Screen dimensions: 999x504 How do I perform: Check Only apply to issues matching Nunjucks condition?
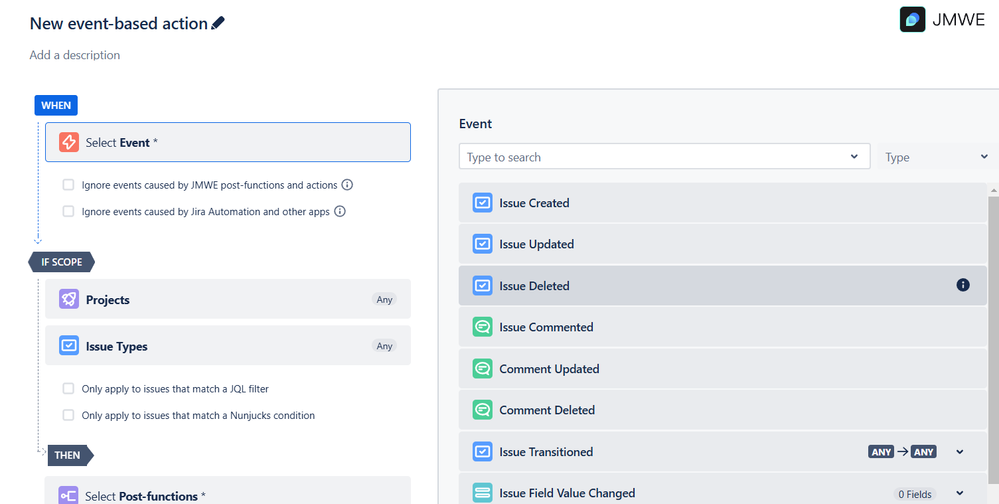[x=68, y=415]
